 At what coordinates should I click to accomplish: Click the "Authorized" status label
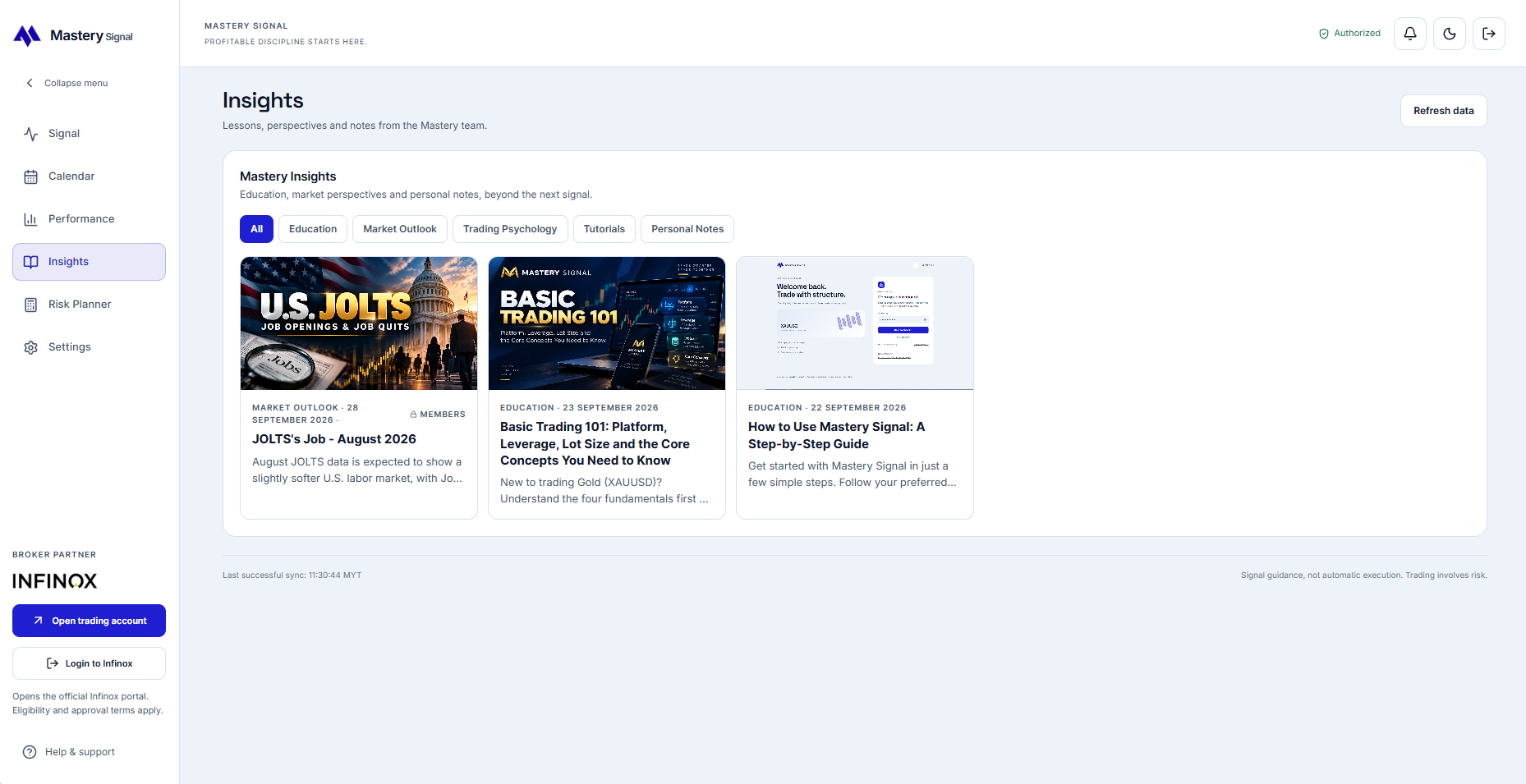point(1357,34)
